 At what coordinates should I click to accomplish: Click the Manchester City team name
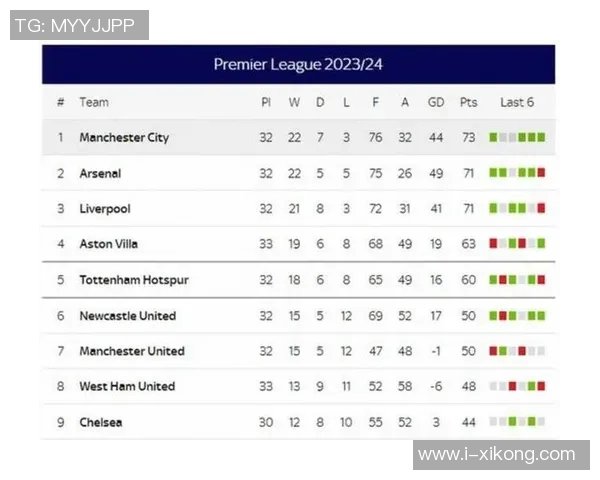click(x=124, y=138)
